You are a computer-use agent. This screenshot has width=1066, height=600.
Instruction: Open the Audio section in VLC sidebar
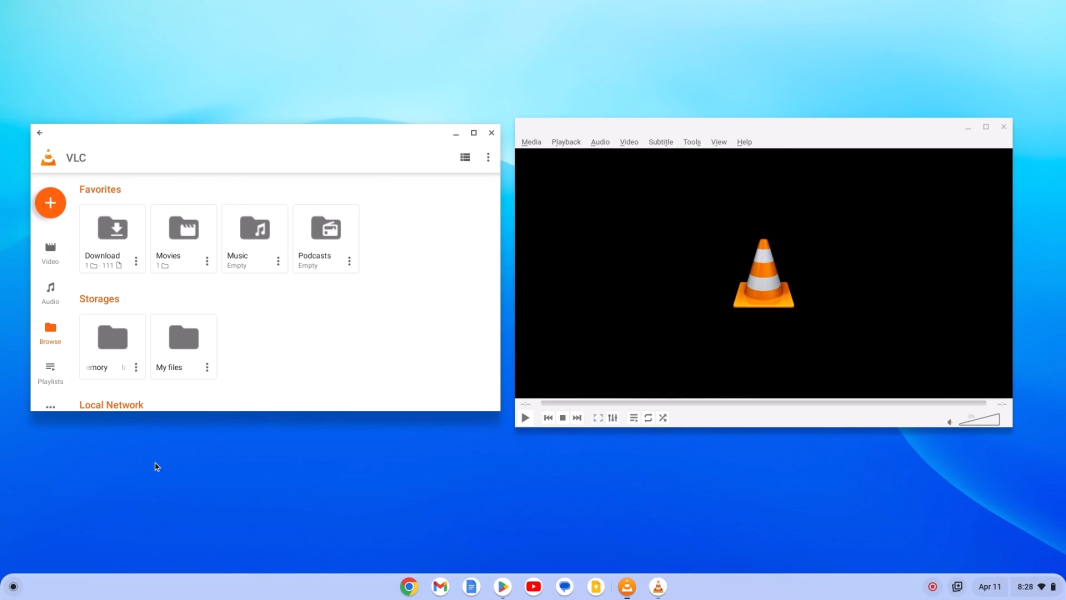[x=50, y=293]
